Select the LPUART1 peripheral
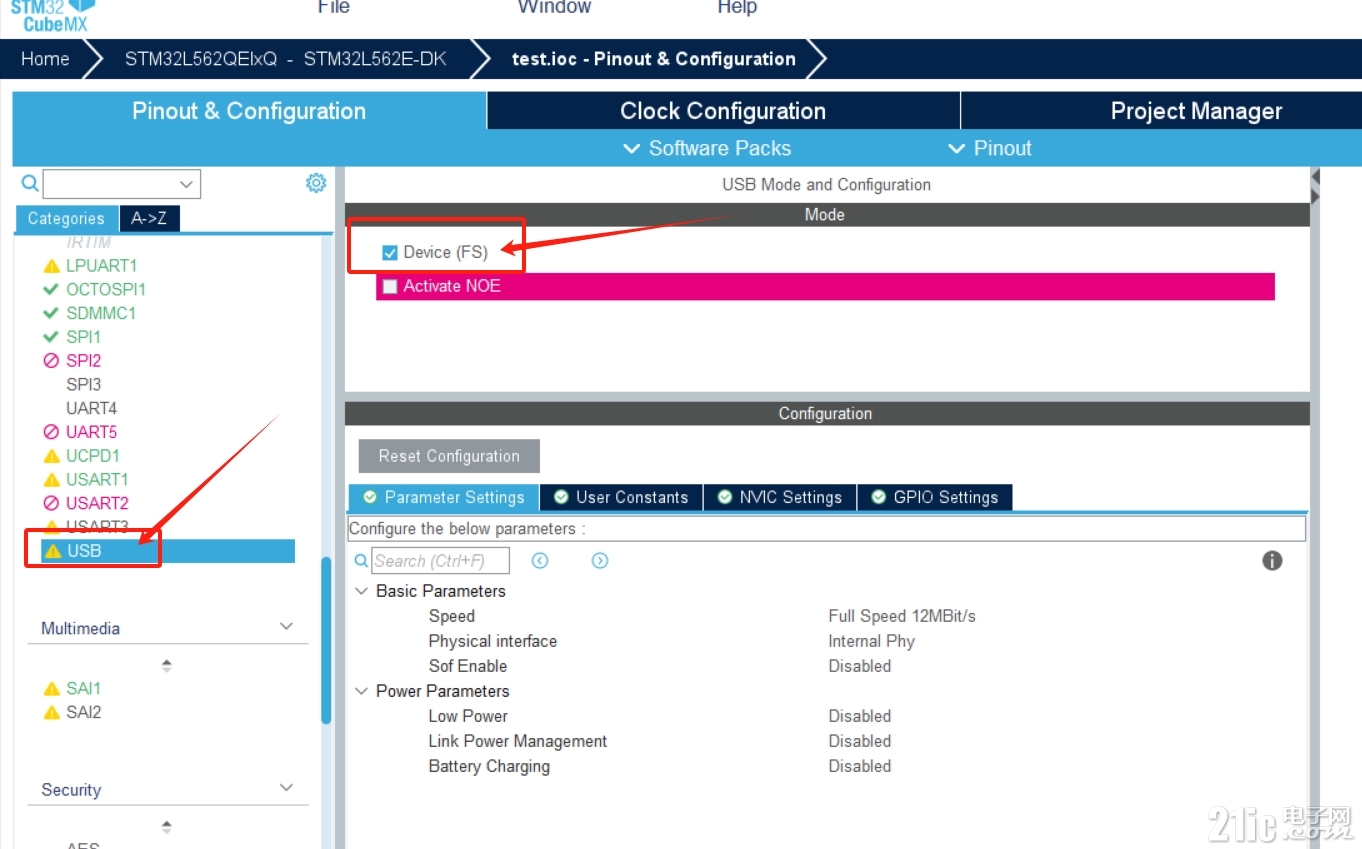 pyautogui.click(x=101, y=266)
